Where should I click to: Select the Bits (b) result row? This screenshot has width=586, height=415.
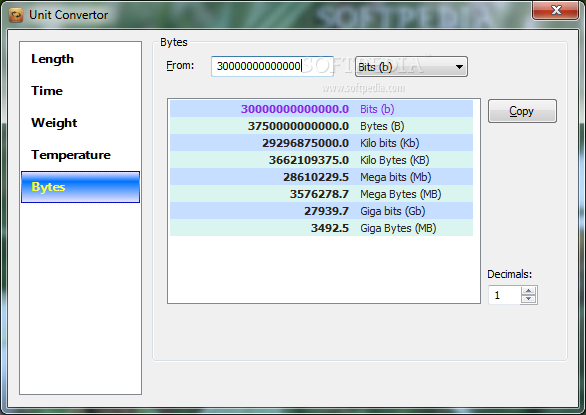coord(321,109)
